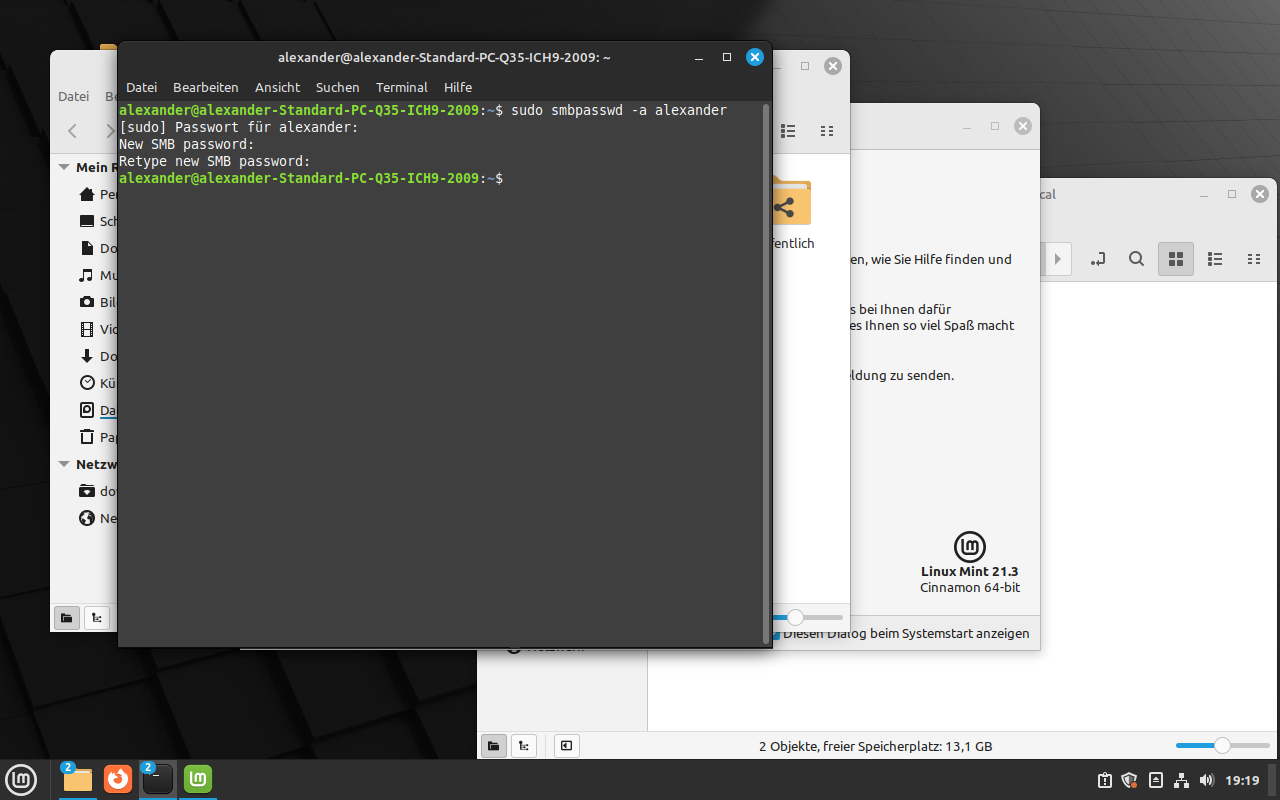Select the network folder 'do…' sidebar icon

(87, 491)
